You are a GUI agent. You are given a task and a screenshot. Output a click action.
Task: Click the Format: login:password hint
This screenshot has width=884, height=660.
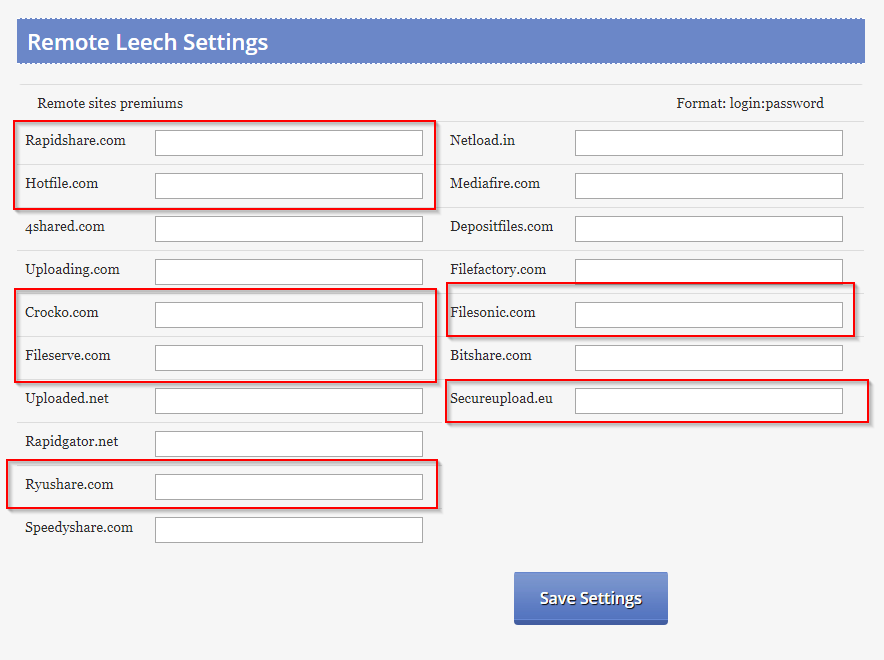pyautogui.click(x=750, y=103)
